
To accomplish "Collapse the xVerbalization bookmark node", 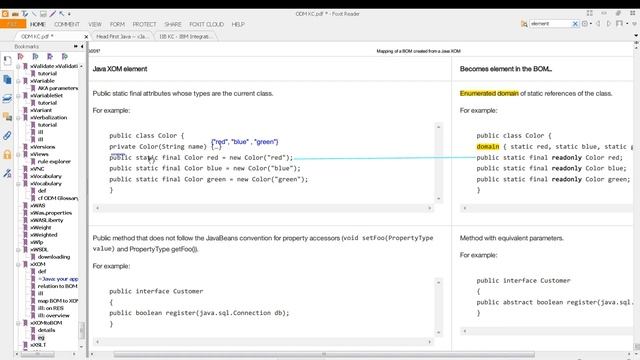I will point(18,118).
